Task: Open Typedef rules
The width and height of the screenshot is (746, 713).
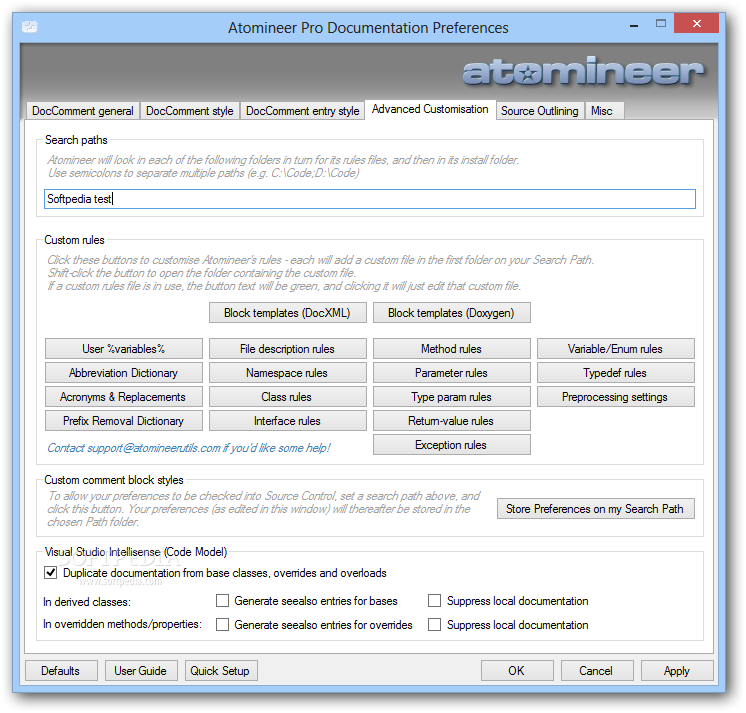Action: coord(616,373)
